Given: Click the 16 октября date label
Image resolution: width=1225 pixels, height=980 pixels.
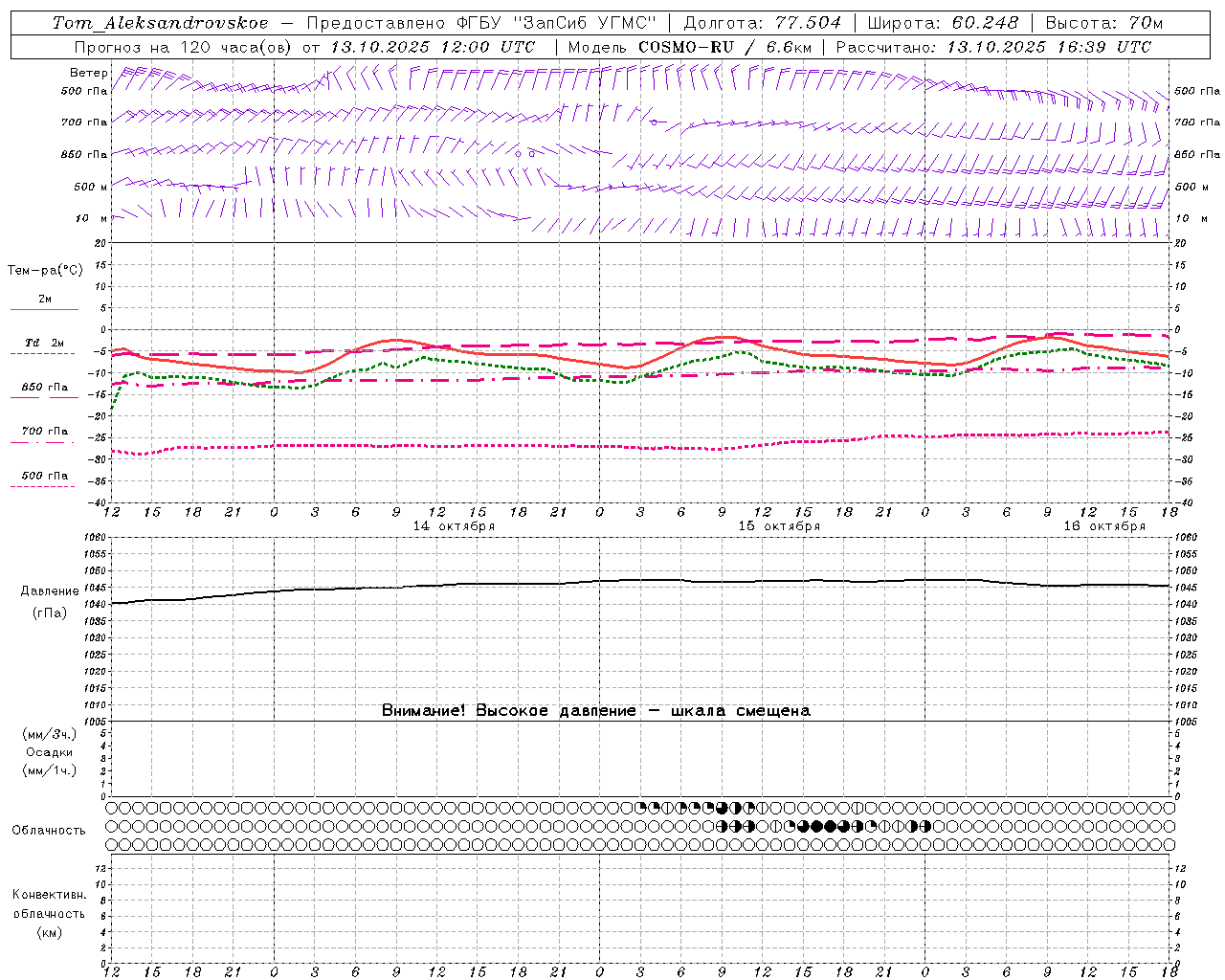Looking at the screenshot, I should click(1104, 526).
